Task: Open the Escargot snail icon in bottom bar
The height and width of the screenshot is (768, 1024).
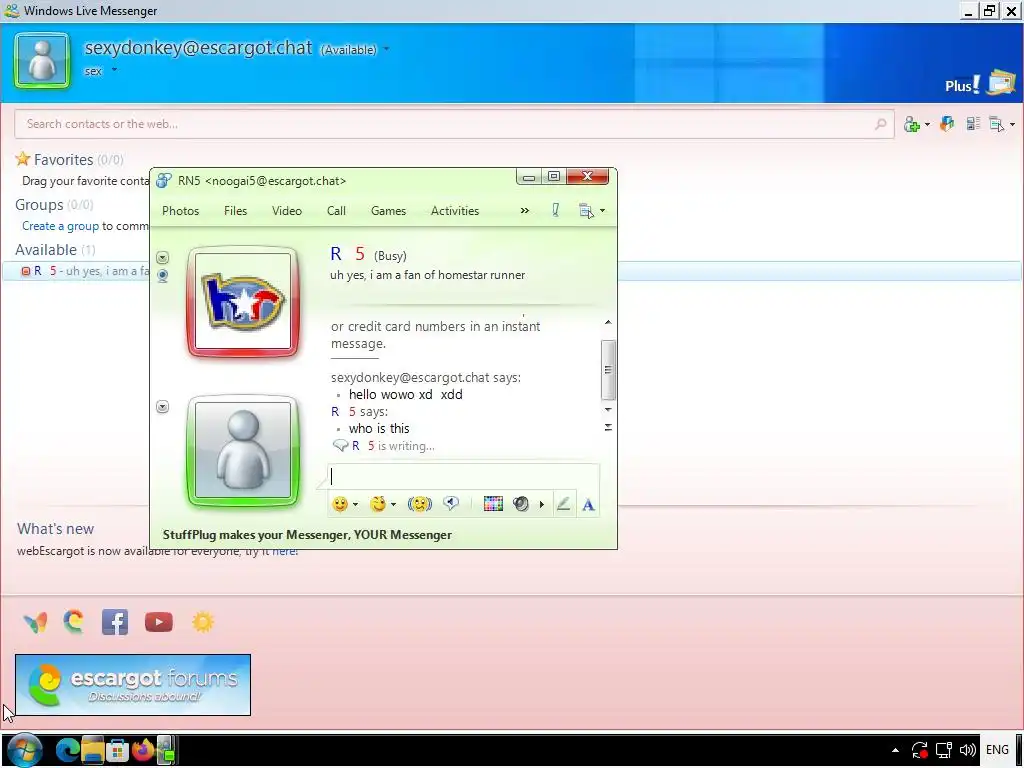Action: [74, 622]
